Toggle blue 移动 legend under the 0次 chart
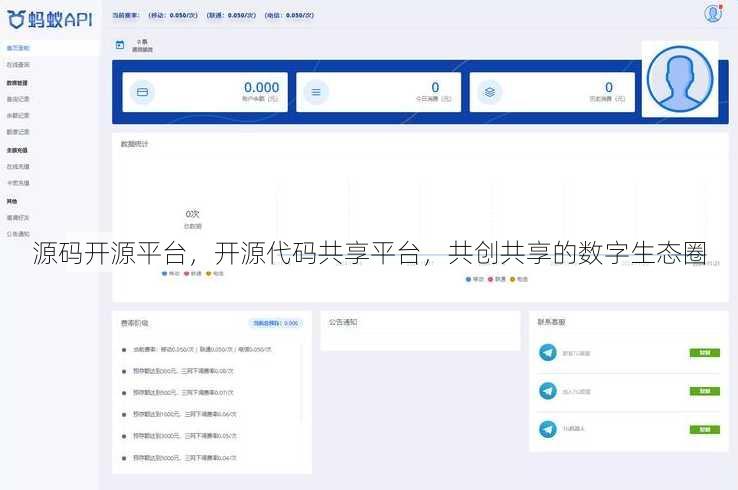The image size is (738, 490). tap(170, 273)
